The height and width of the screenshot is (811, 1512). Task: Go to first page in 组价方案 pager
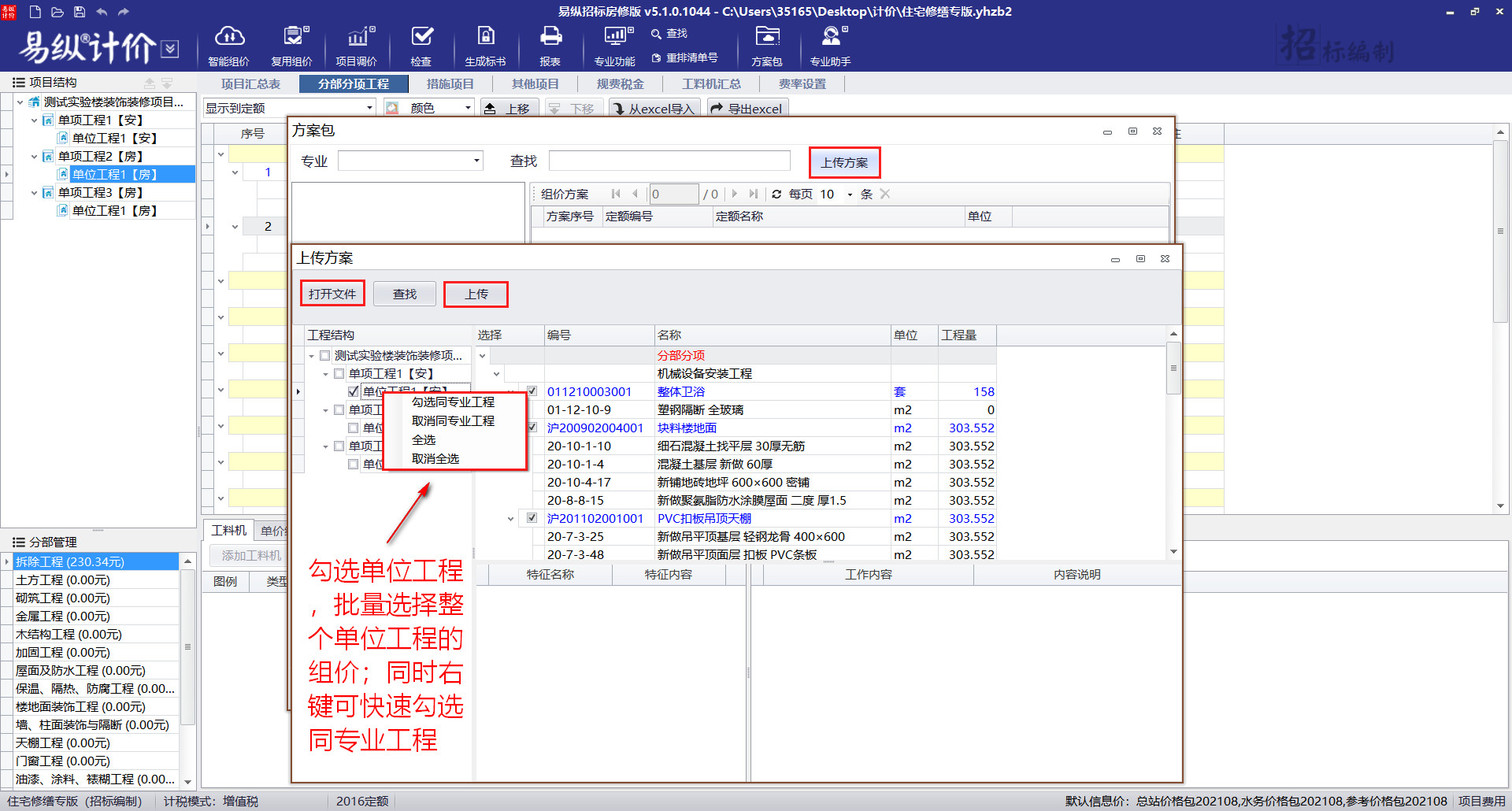tap(616, 194)
